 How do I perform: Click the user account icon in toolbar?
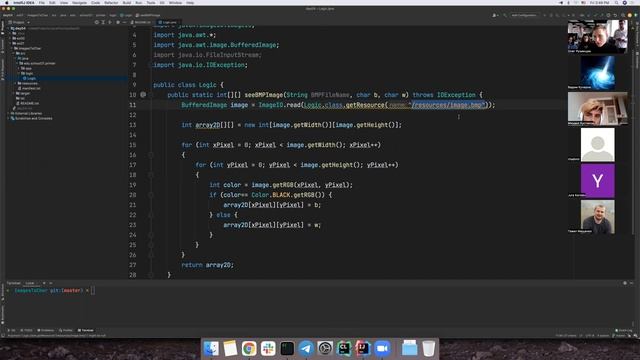(x=494, y=15)
